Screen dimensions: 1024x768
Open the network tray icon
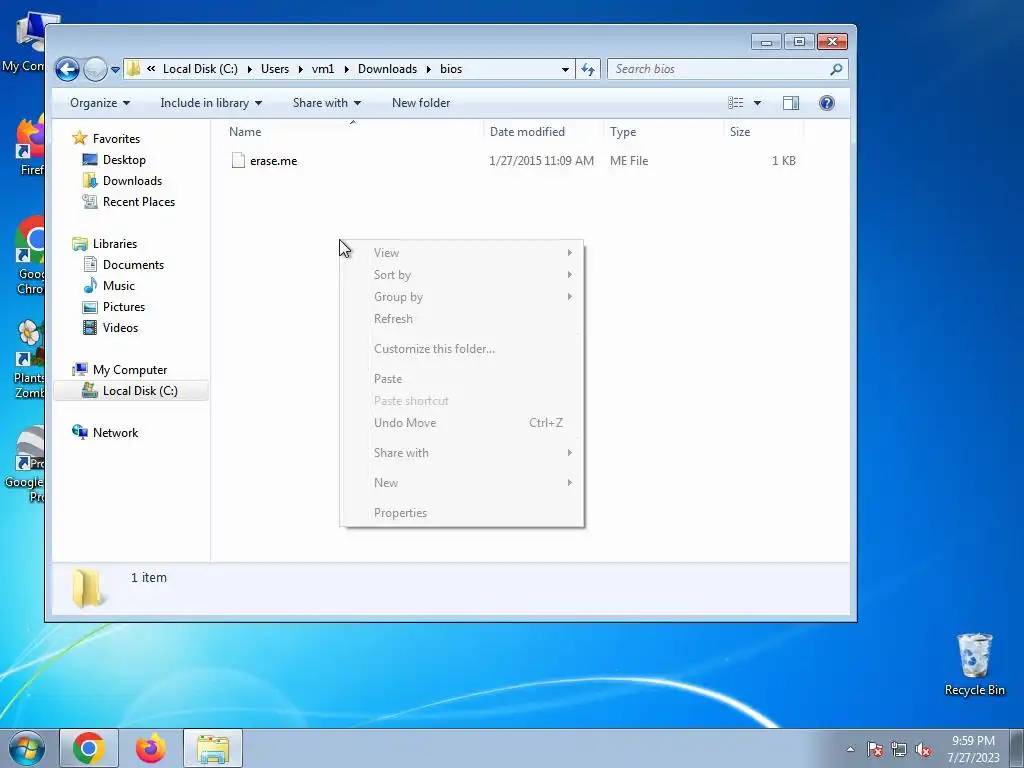click(899, 750)
